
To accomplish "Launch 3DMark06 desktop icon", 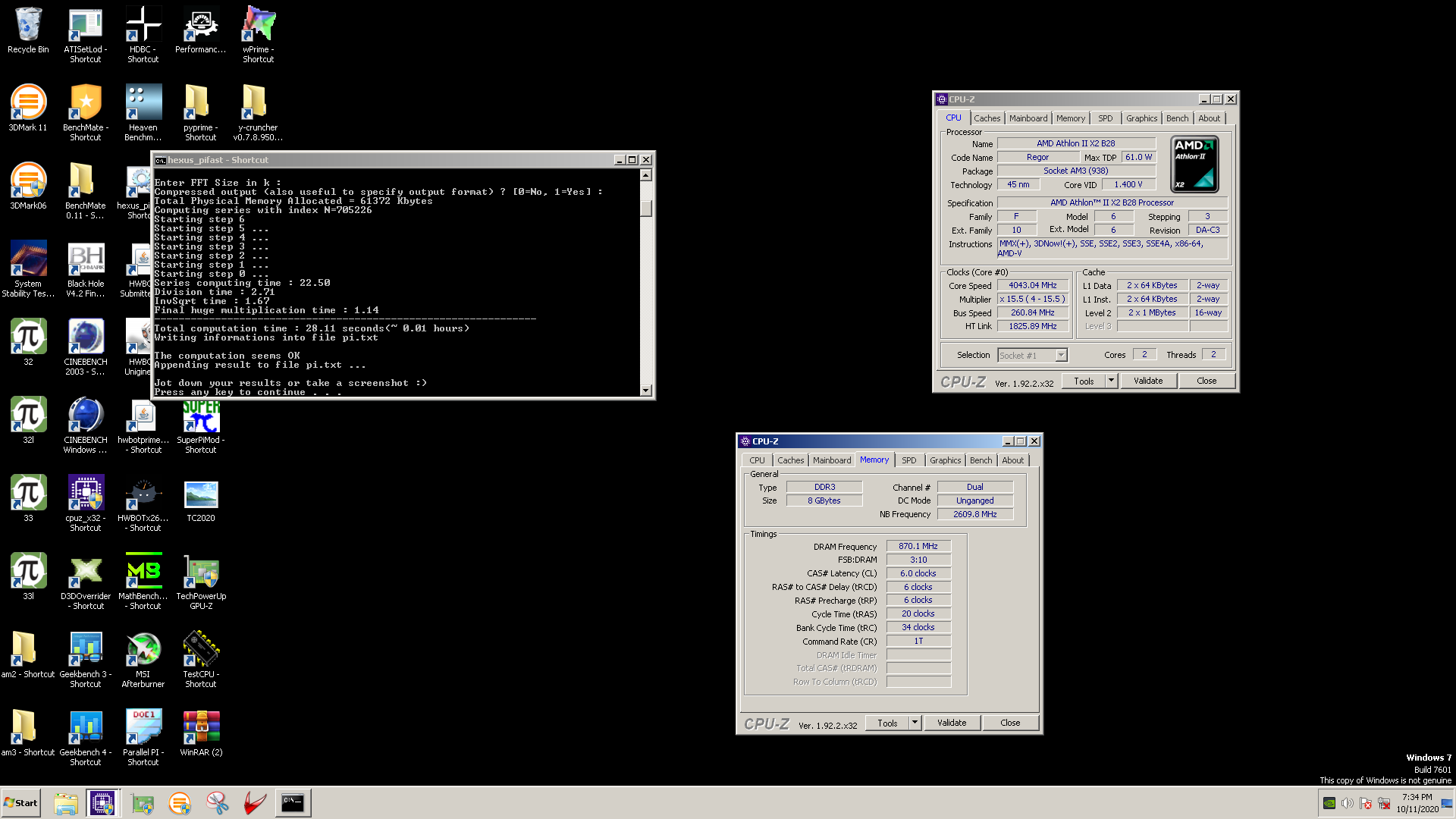I will [28, 187].
